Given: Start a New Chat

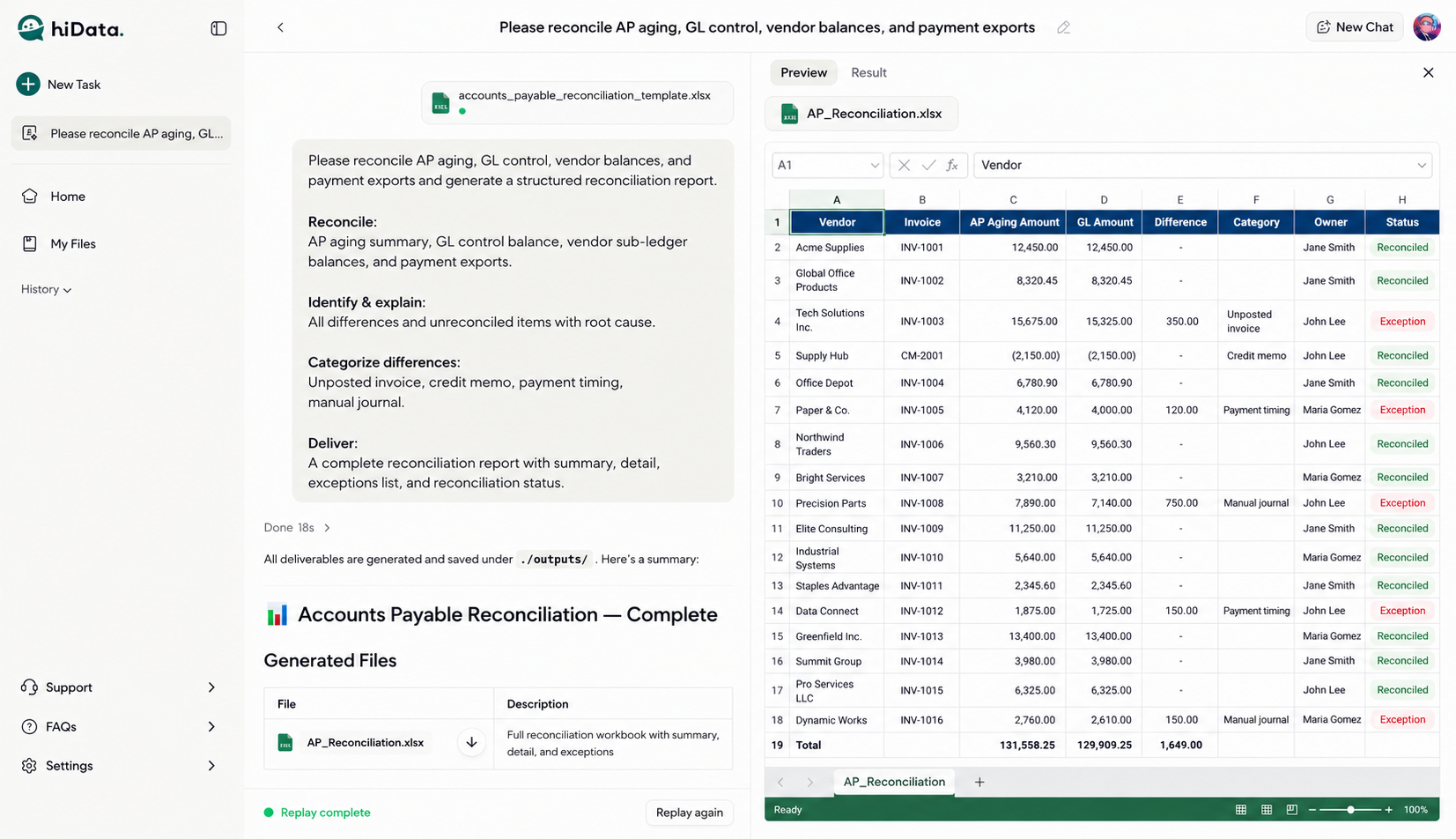Looking at the screenshot, I should (1354, 27).
